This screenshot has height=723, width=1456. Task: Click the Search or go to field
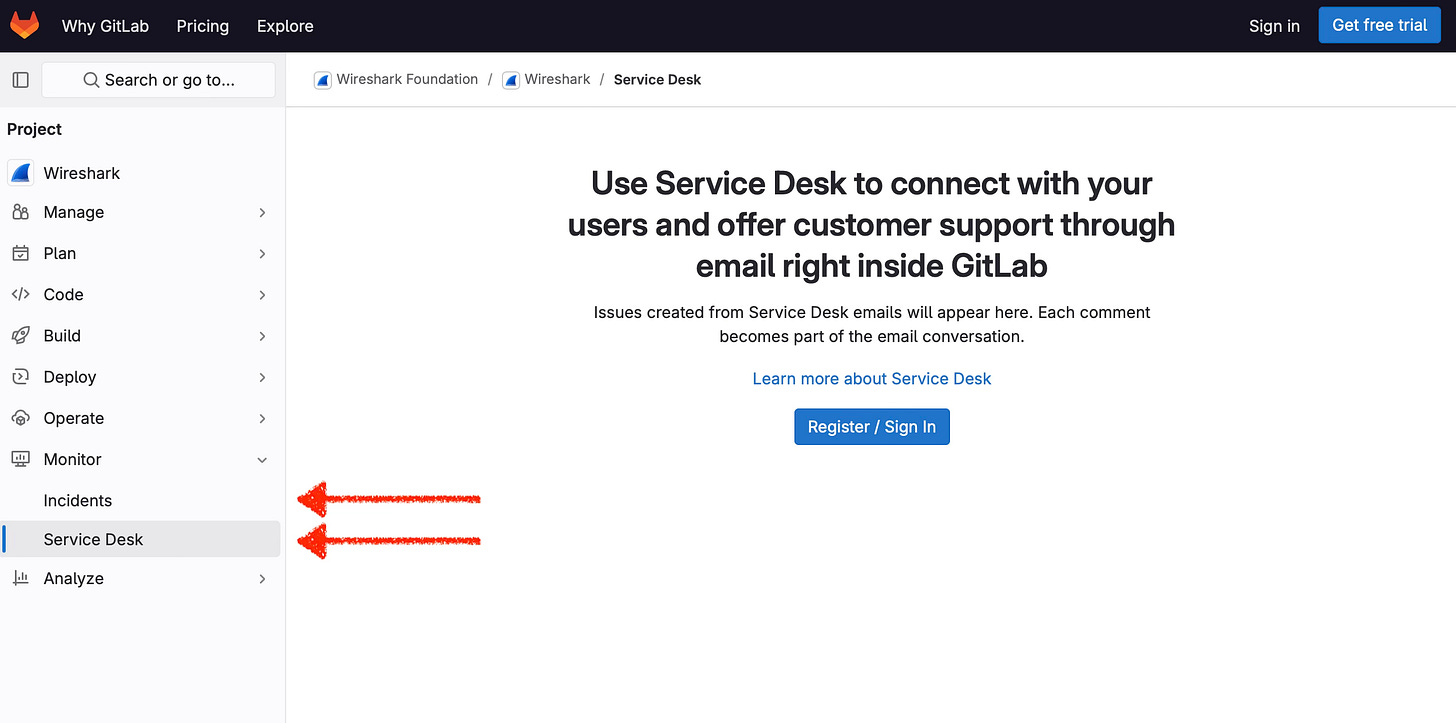(x=158, y=80)
